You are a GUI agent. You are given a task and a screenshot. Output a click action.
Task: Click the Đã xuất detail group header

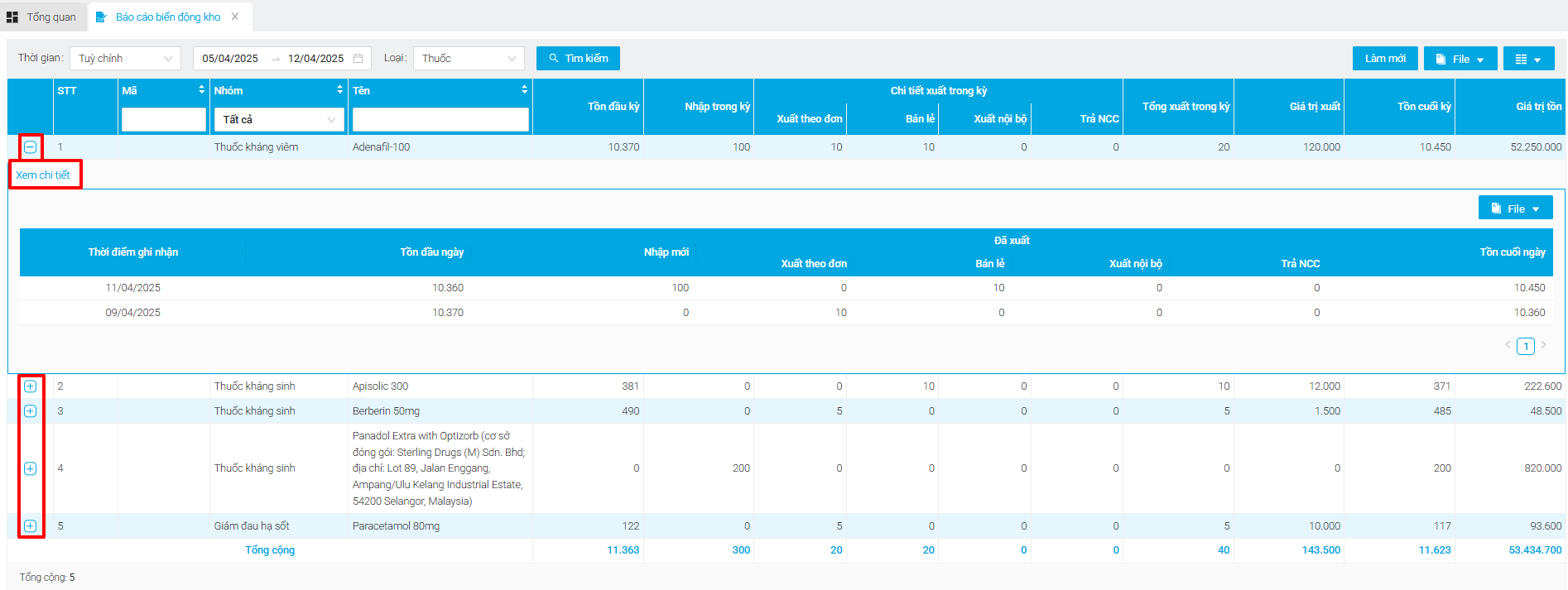[1012, 241]
